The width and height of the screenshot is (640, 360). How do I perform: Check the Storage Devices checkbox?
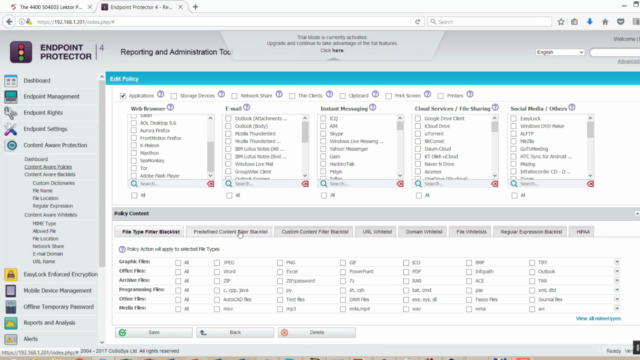click(x=174, y=96)
